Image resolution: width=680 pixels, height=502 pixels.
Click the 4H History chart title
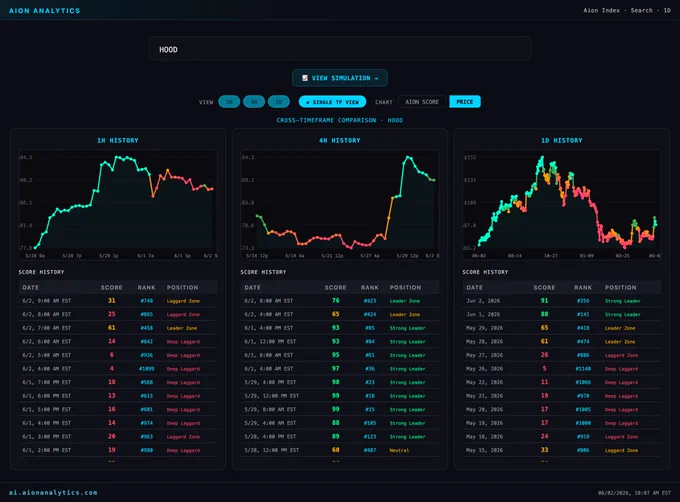click(x=340, y=140)
